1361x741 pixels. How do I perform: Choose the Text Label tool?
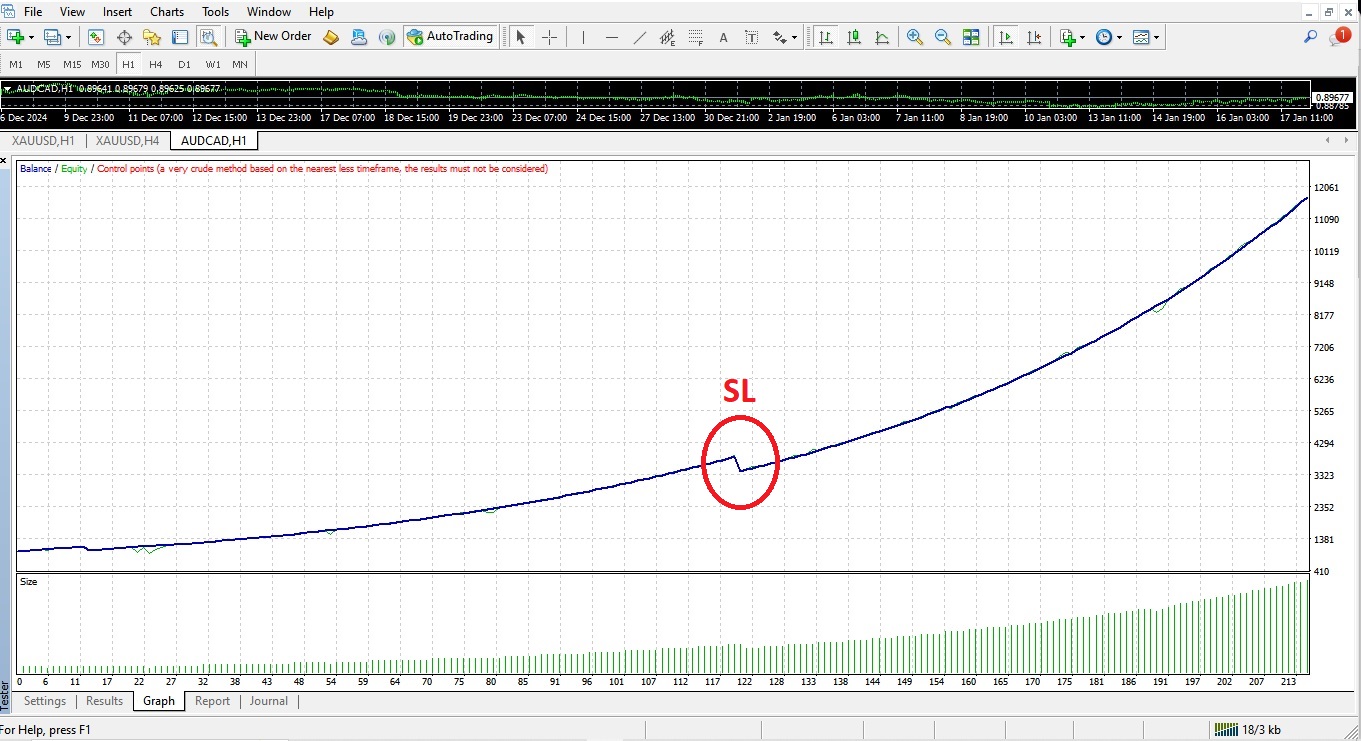(752, 37)
